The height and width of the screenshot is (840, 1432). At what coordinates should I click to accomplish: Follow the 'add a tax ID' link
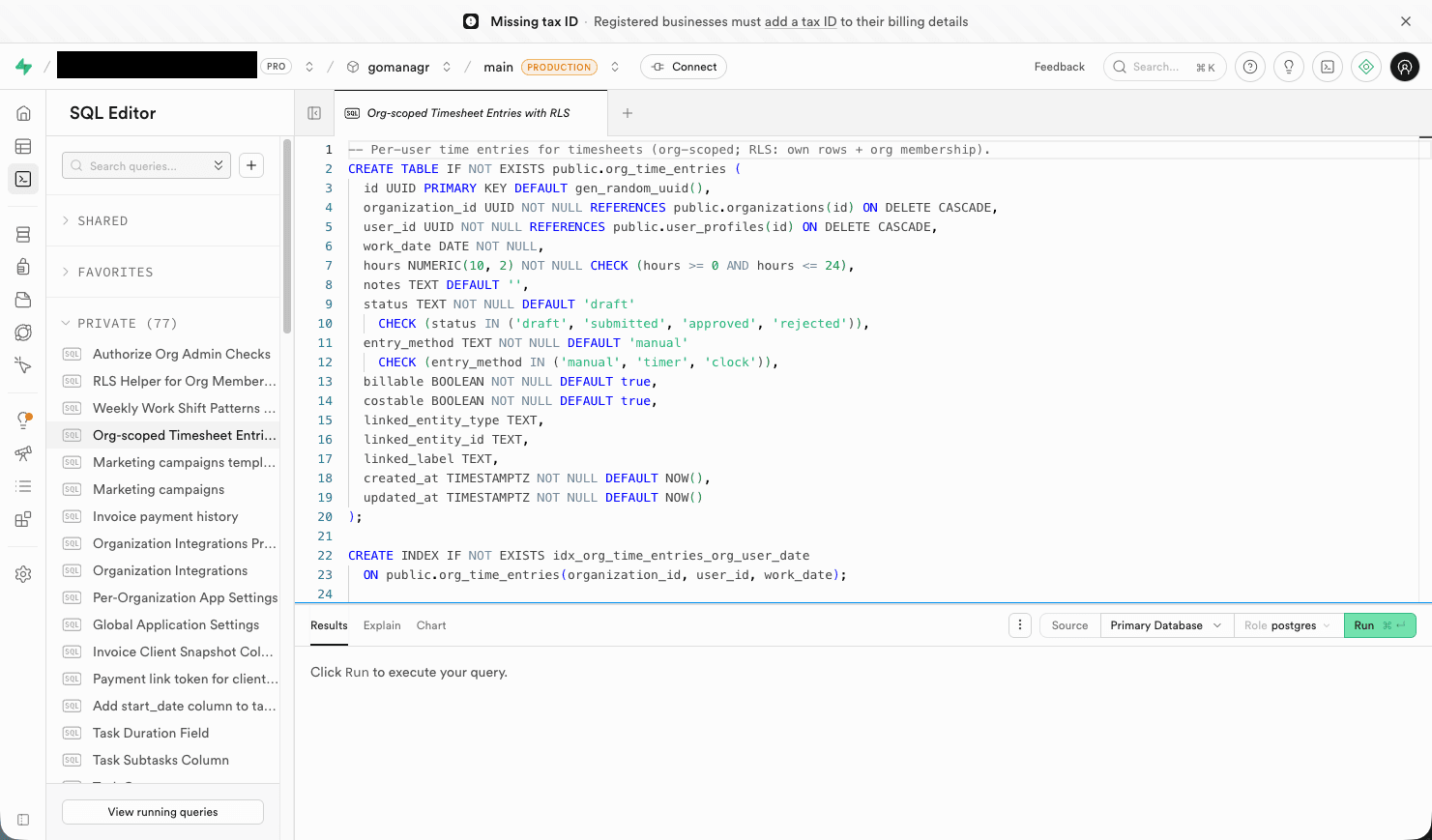pos(801,21)
